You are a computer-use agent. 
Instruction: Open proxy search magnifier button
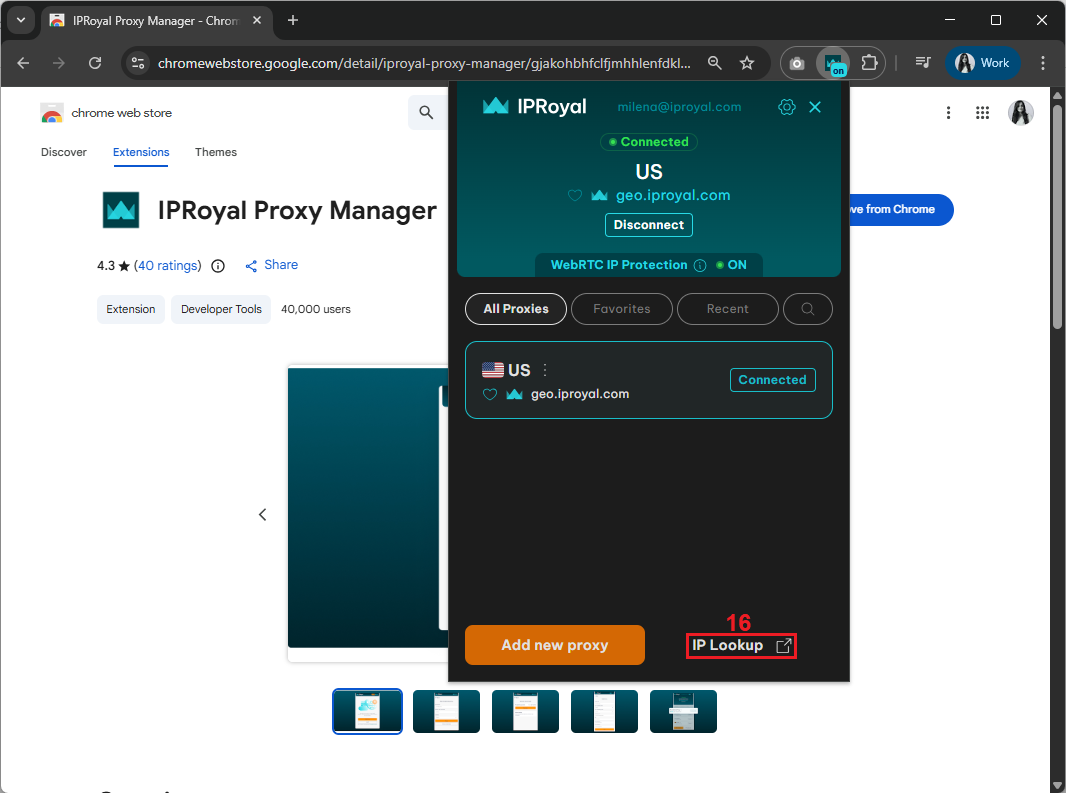click(808, 309)
